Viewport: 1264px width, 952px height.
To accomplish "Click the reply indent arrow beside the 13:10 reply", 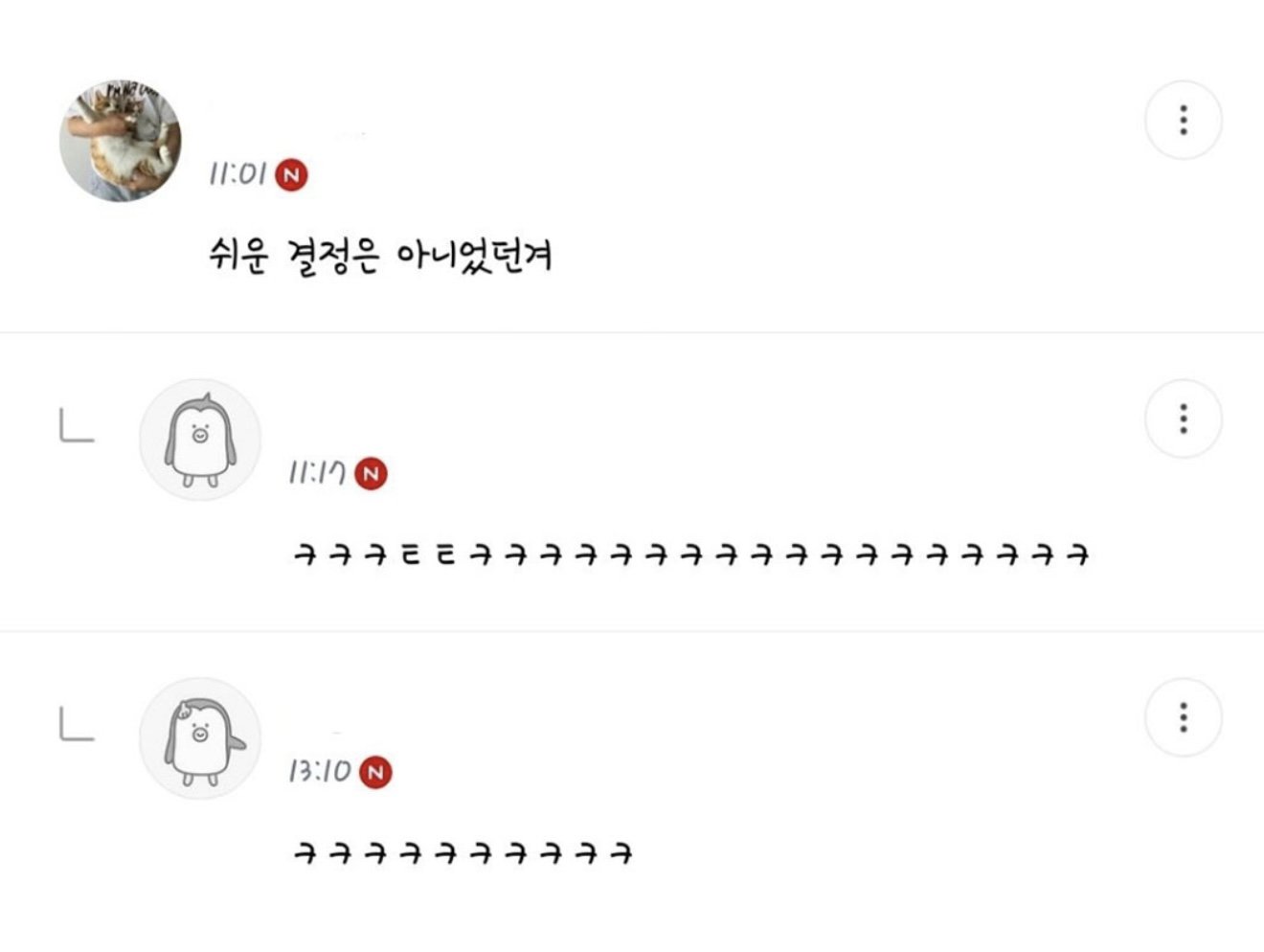I will (77, 725).
